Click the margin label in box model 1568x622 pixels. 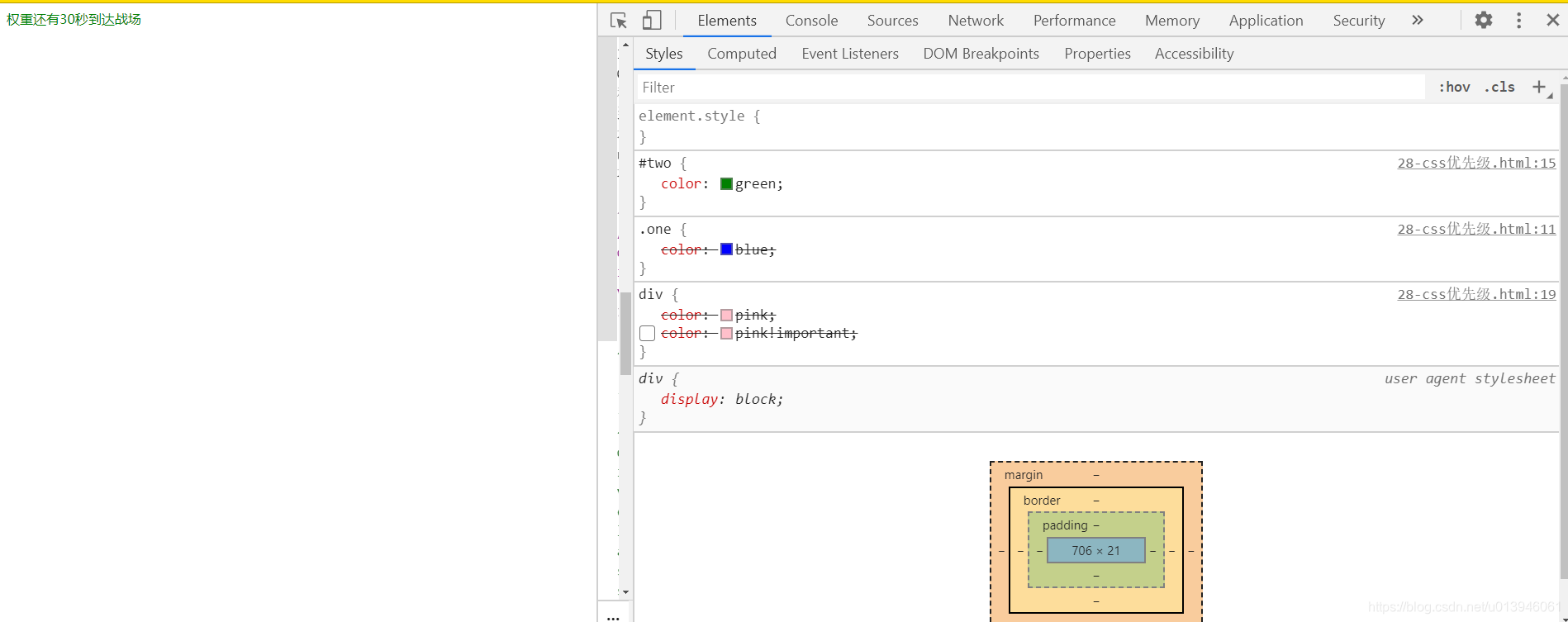[x=1024, y=475]
